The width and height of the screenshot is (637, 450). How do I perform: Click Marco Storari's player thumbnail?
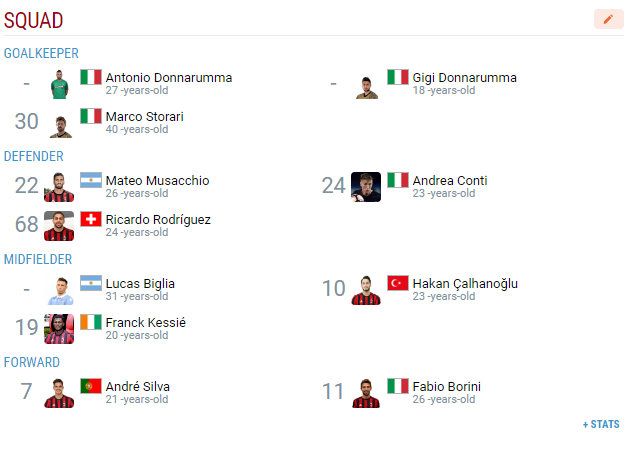tap(59, 123)
